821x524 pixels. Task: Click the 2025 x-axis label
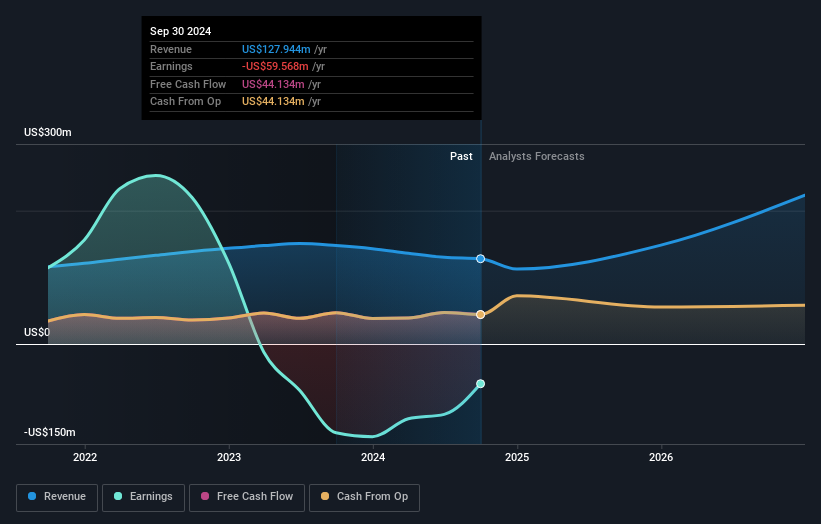517,458
